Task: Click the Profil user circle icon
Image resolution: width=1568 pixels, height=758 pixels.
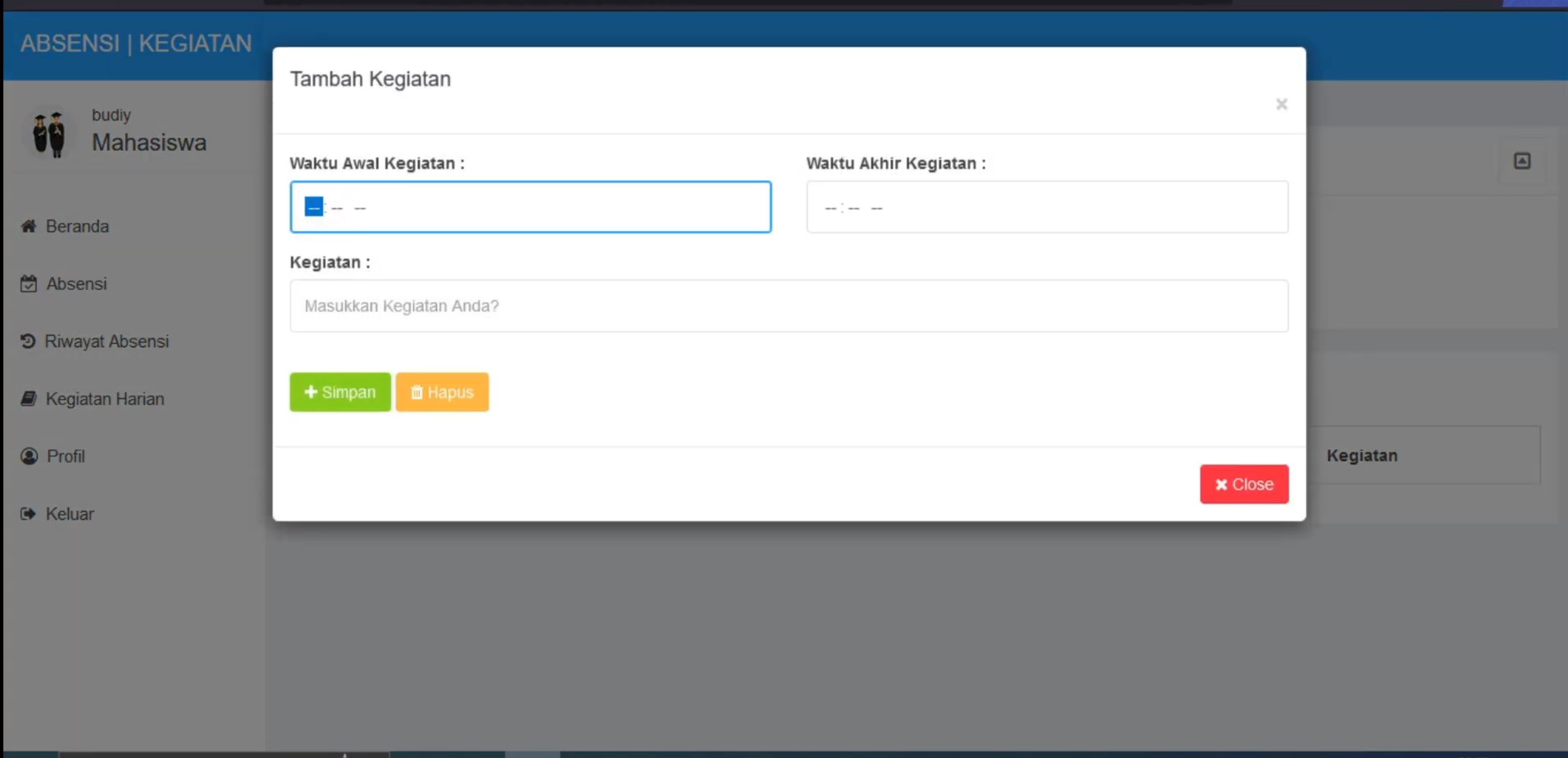Action: (29, 456)
